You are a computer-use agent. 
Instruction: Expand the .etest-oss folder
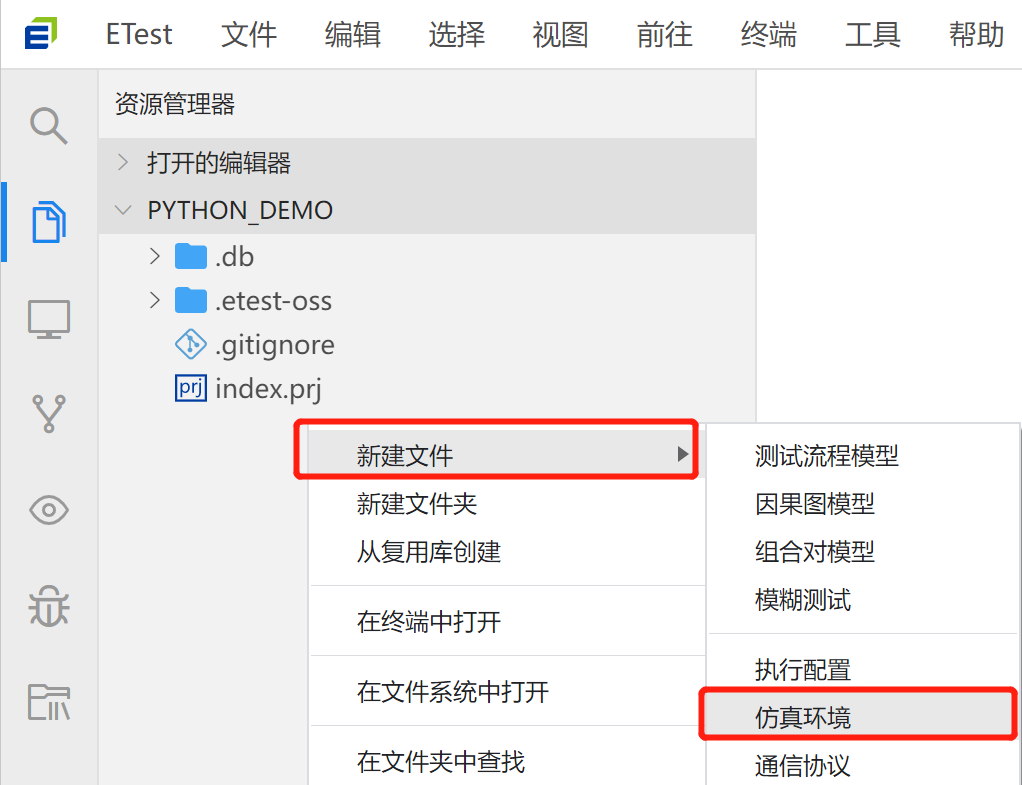(x=153, y=300)
